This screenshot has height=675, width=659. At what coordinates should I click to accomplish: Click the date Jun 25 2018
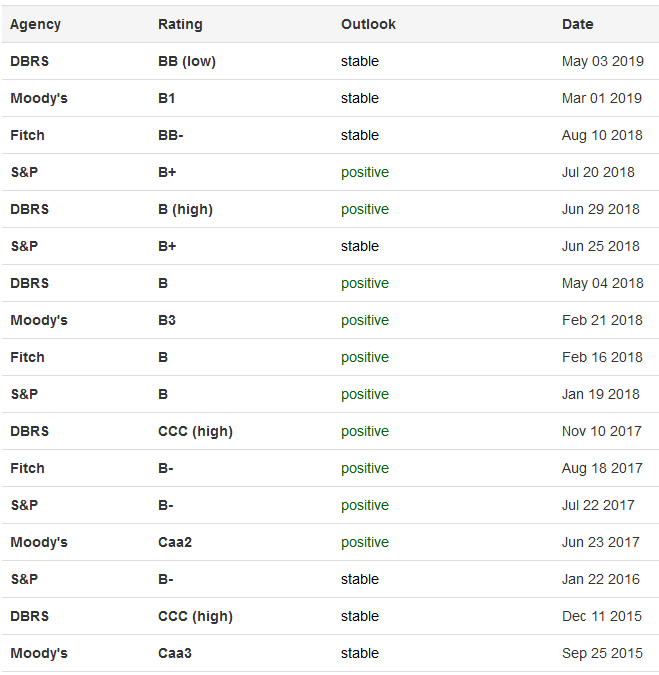coord(600,247)
